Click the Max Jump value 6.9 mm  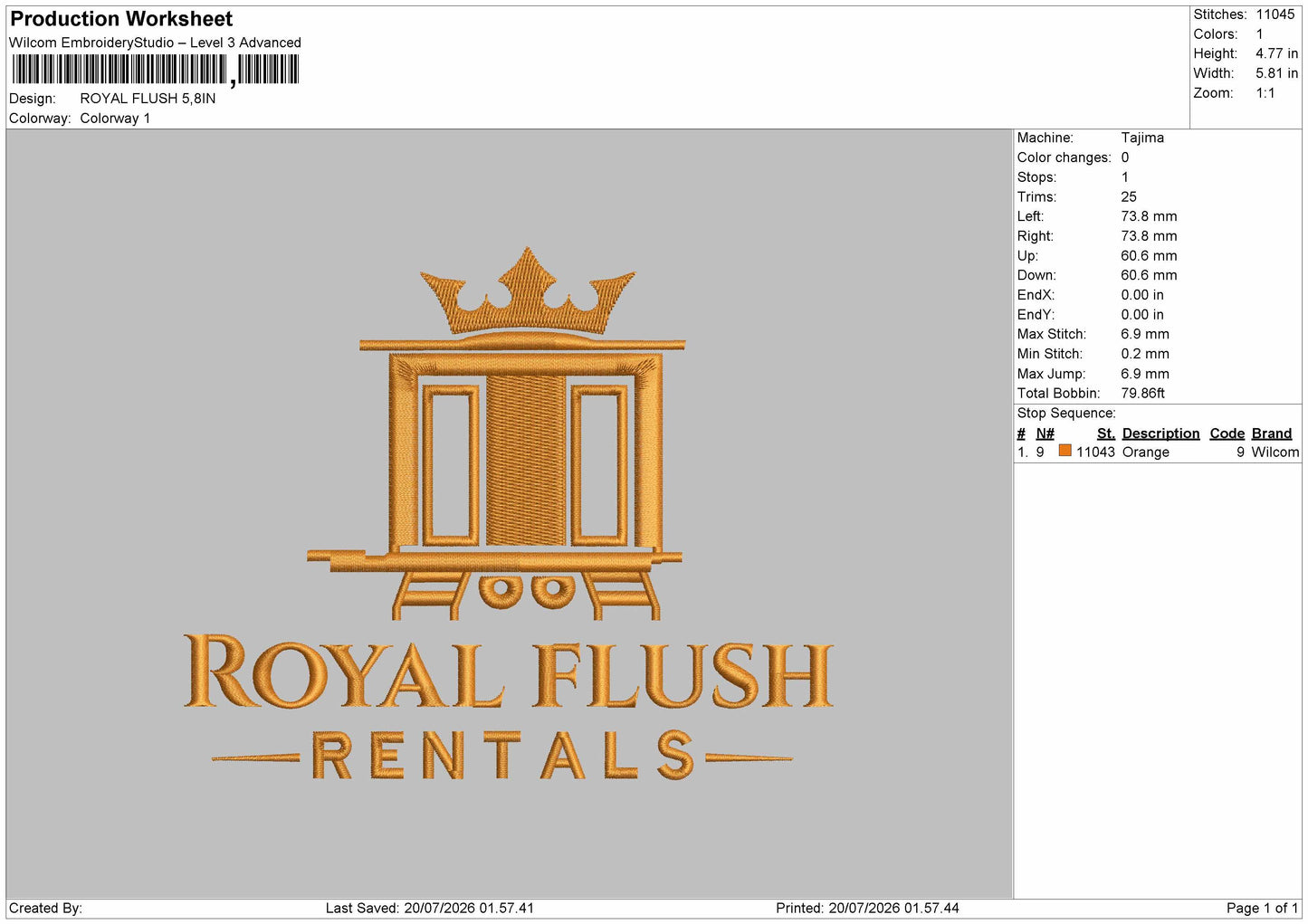point(1145,374)
